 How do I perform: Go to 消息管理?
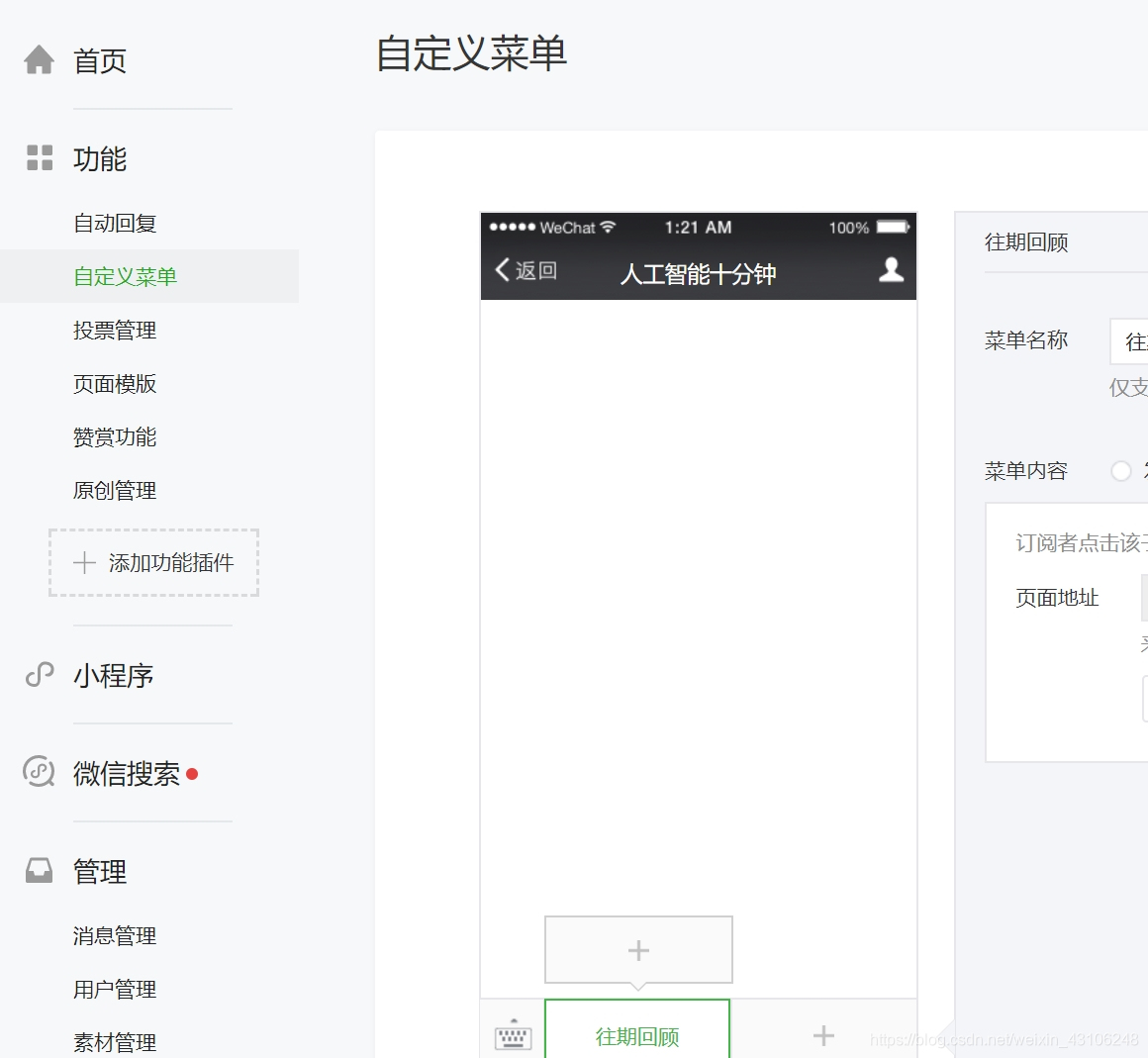[x=115, y=935]
